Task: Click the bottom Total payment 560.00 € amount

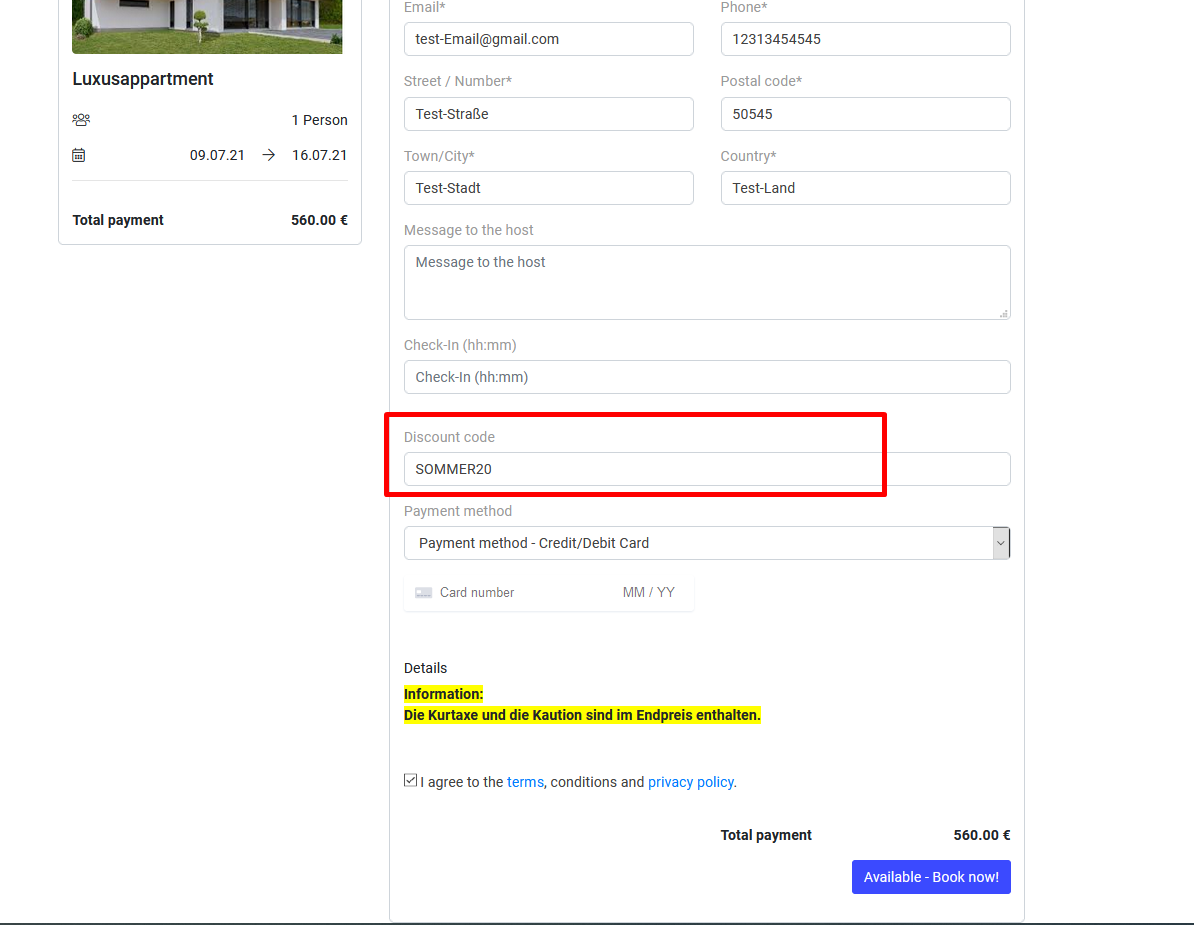Action: 982,835
